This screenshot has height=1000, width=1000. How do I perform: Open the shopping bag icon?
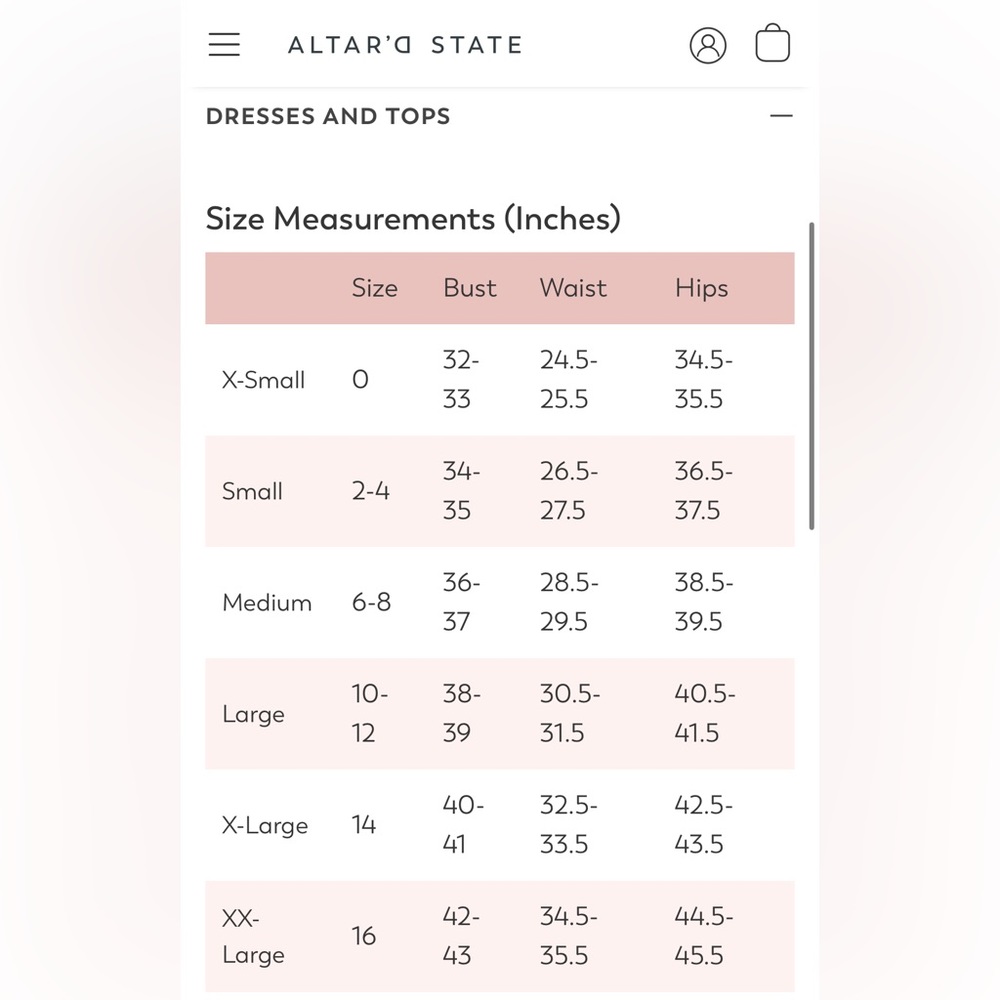pyautogui.click(x=772, y=43)
